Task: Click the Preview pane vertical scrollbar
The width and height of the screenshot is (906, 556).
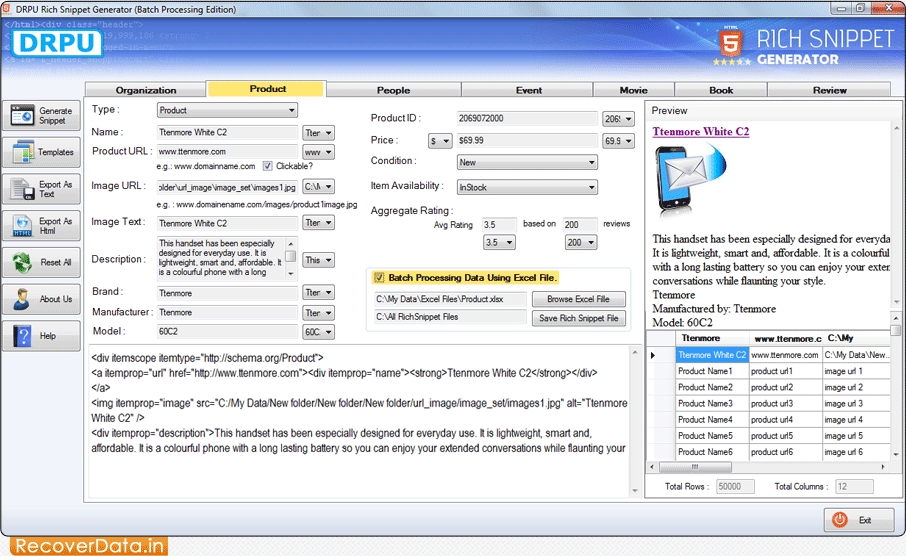Action: (896, 215)
